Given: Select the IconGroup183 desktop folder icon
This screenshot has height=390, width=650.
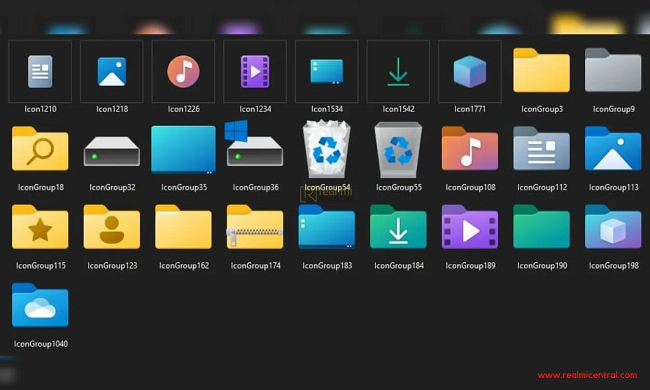Looking at the screenshot, I should pos(327,227).
